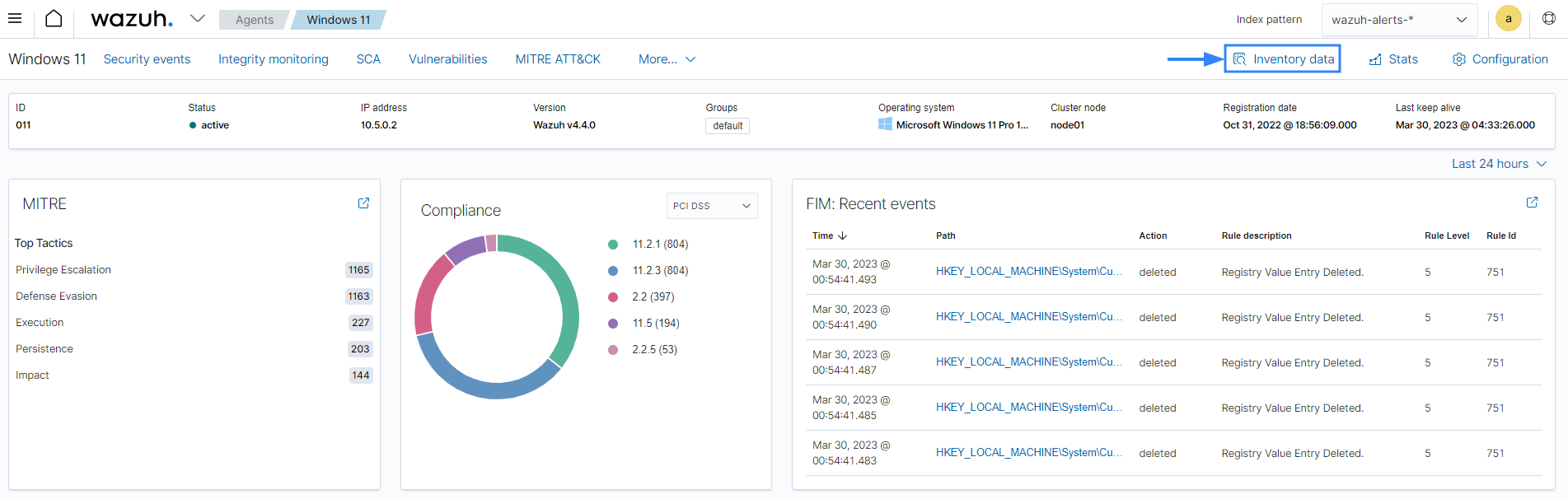Open registry path for 00:54:41.487 event

coord(1029,362)
